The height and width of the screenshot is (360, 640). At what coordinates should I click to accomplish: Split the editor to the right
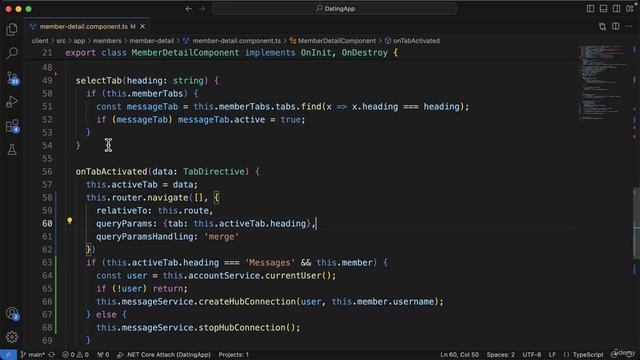click(616, 27)
